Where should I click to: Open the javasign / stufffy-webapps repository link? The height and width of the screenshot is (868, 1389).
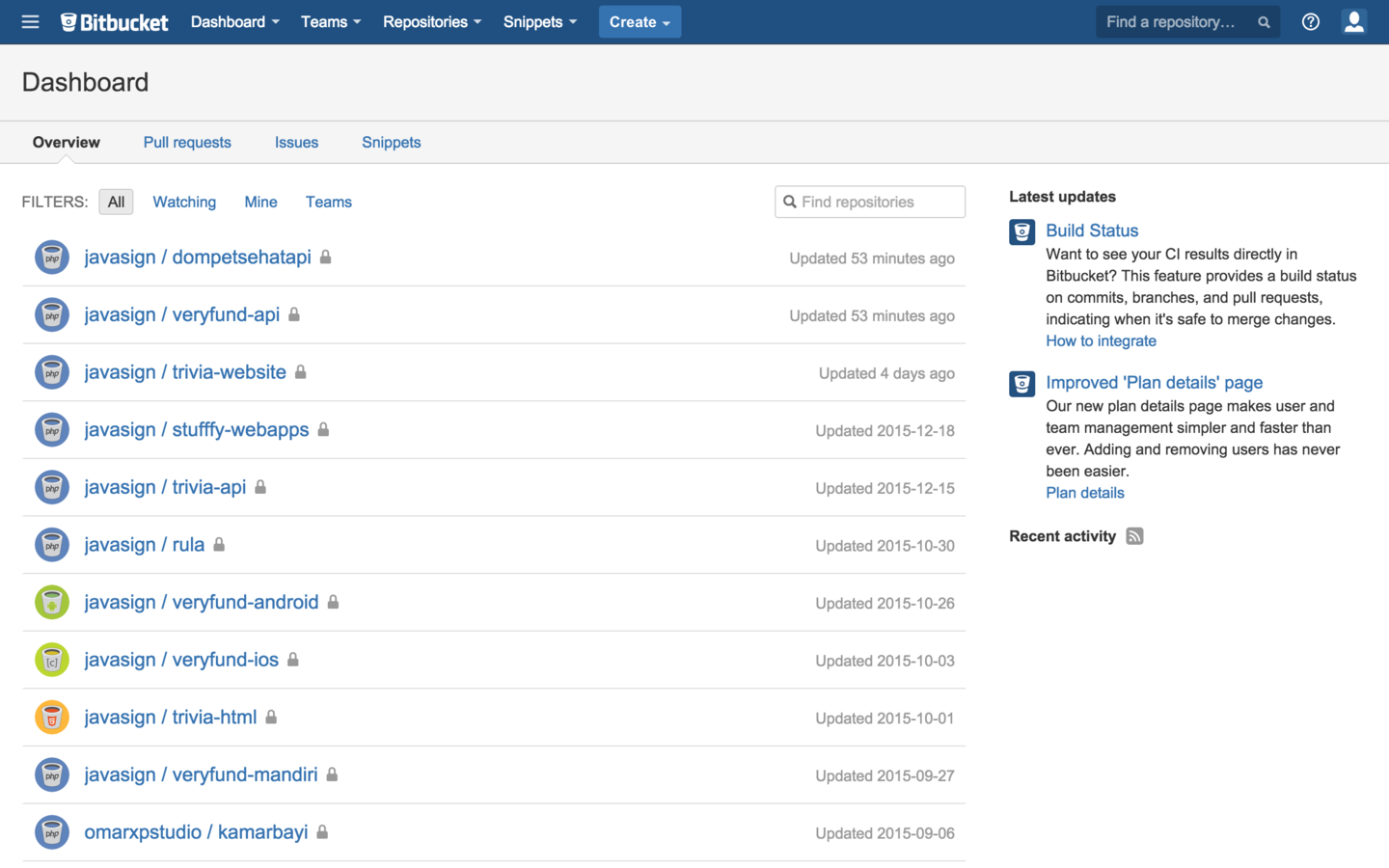click(197, 429)
